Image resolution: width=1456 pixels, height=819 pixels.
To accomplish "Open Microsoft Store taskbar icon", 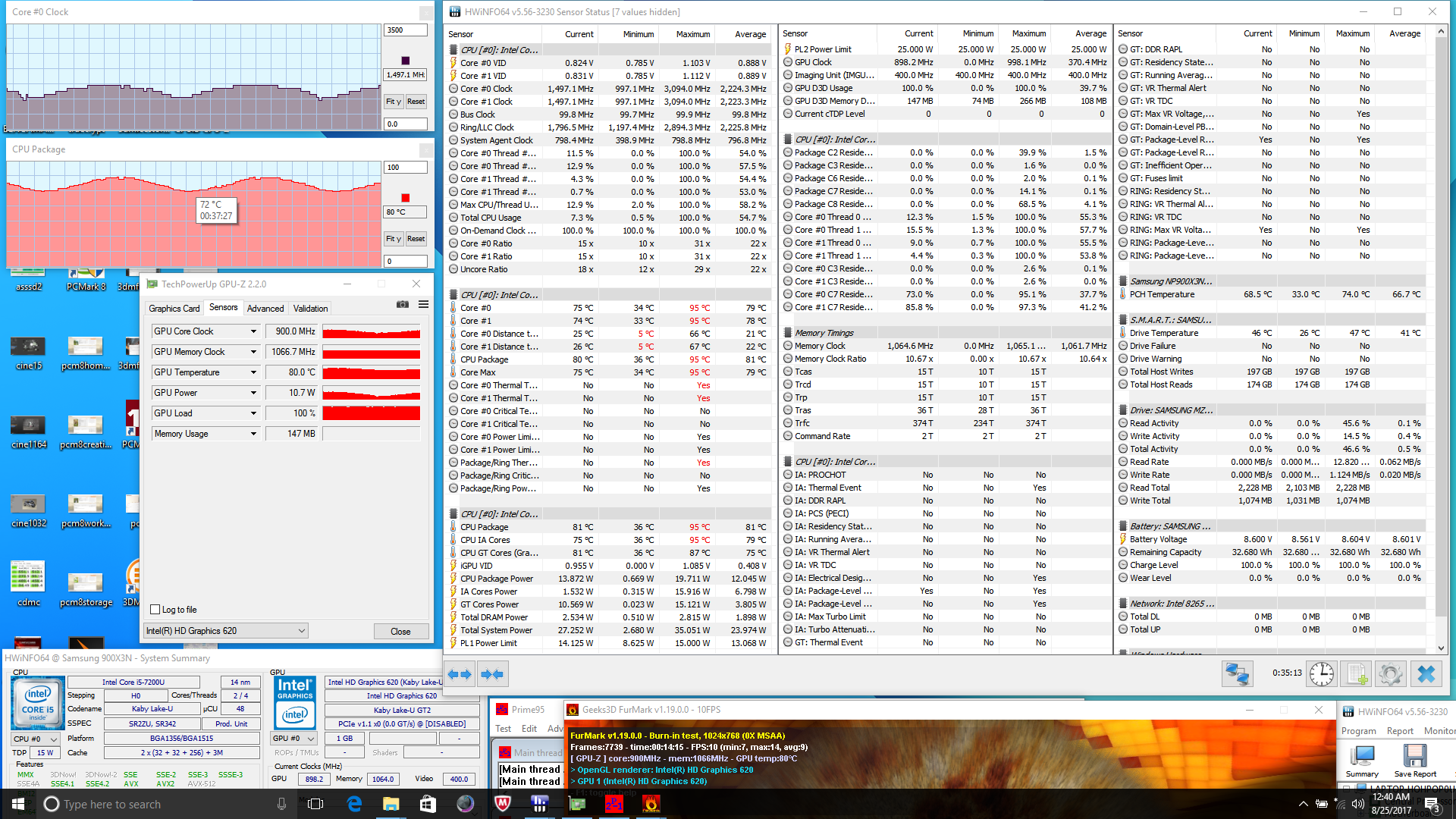I will click(428, 804).
